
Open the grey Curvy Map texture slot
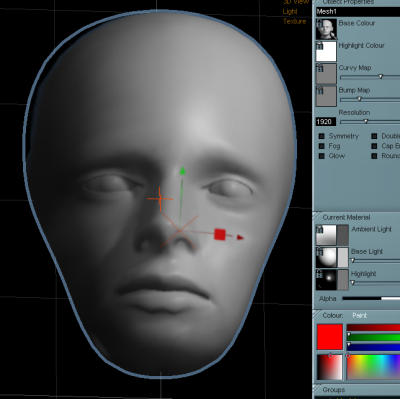coord(326,74)
